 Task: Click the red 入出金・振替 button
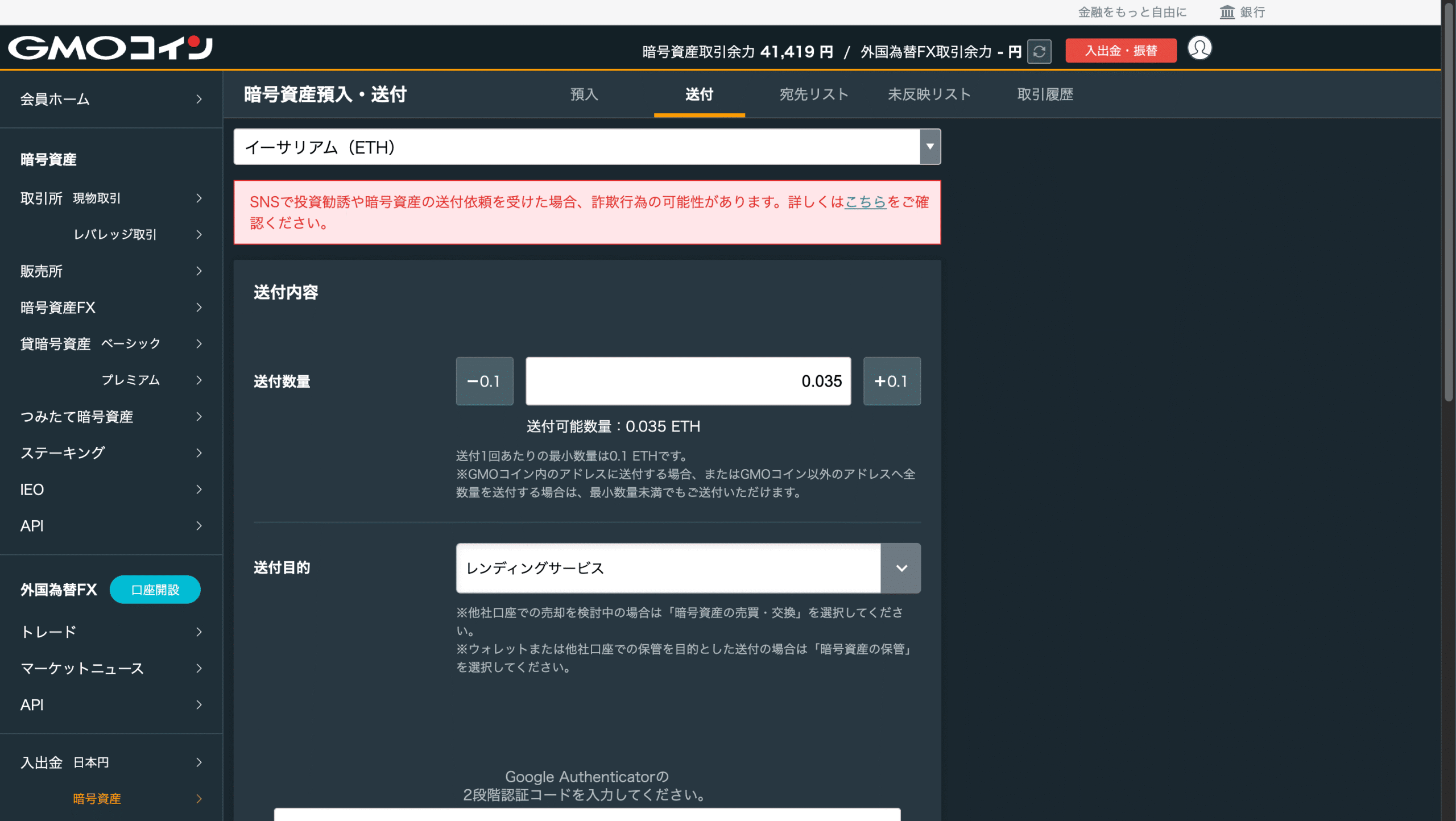pos(1120,51)
